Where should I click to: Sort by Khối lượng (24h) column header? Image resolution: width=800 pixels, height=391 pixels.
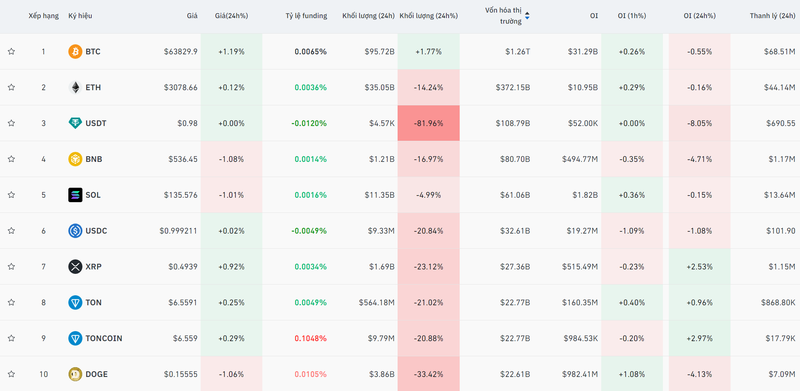pos(368,16)
